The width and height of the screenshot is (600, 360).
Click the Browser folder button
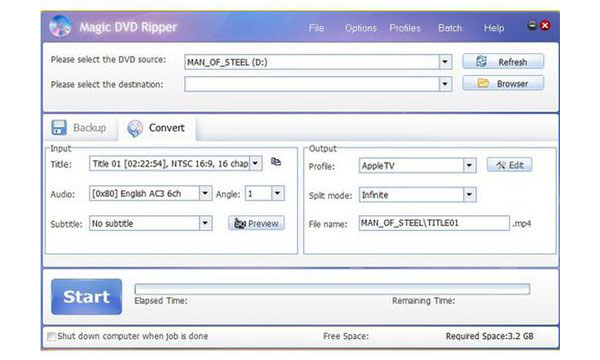(503, 83)
